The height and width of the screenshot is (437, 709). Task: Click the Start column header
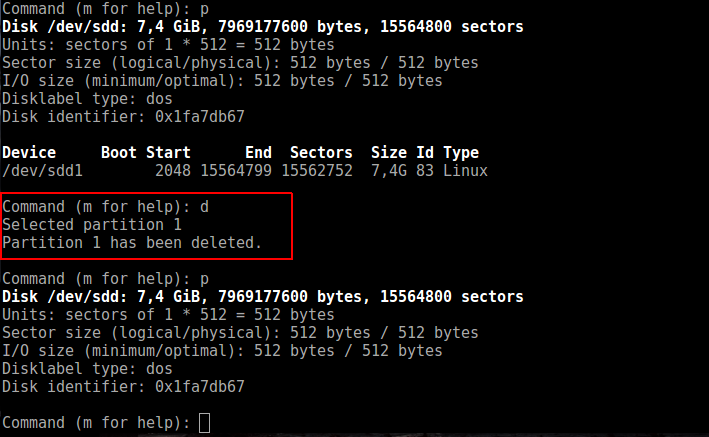(168, 153)
